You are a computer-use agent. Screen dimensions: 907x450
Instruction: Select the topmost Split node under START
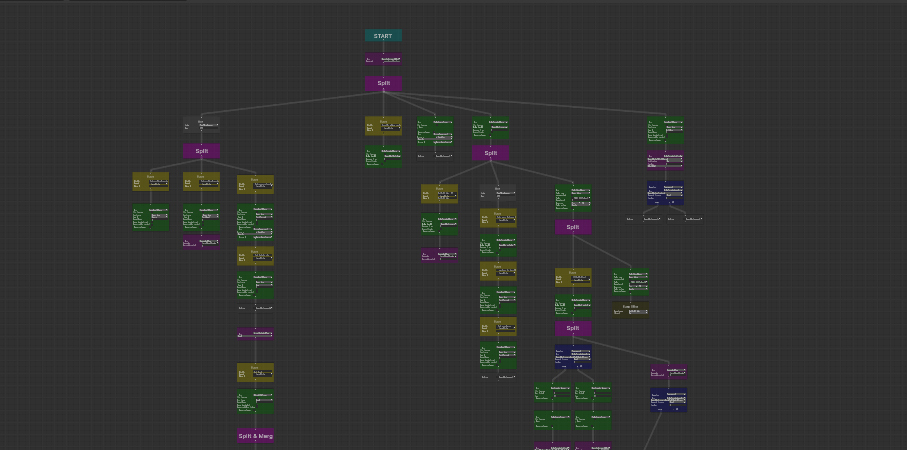click(x=383, y=83)
